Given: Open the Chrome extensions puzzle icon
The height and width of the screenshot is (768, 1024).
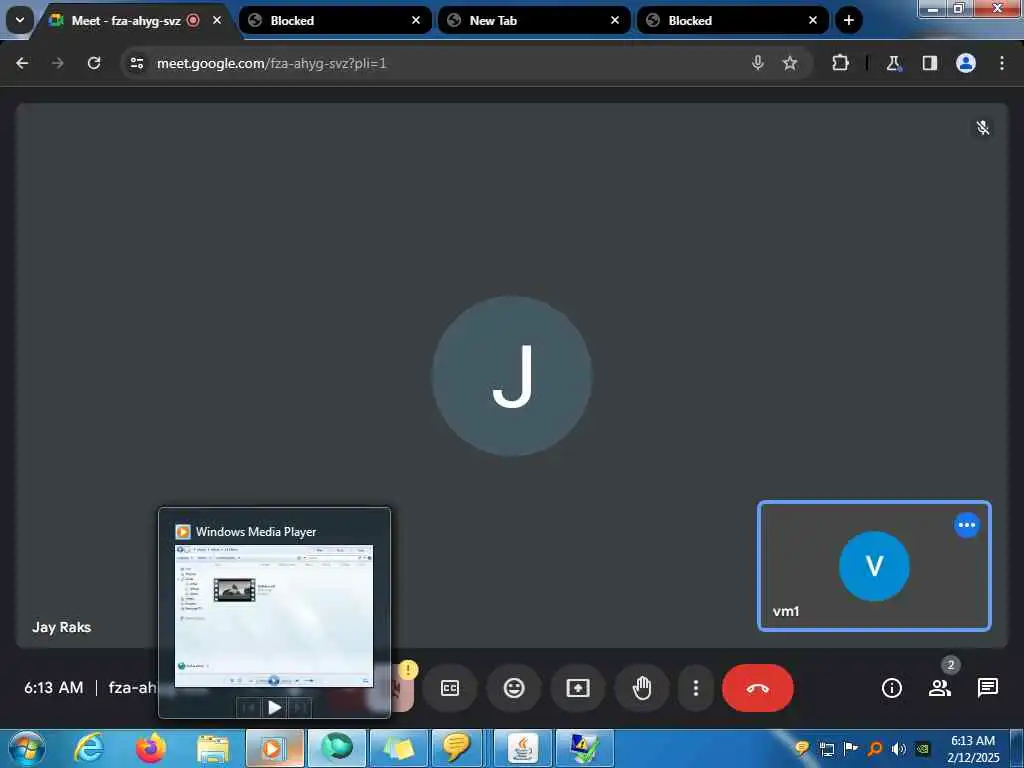Looking at the screenshot, I should pyautogui.click(x=840, y=63).
